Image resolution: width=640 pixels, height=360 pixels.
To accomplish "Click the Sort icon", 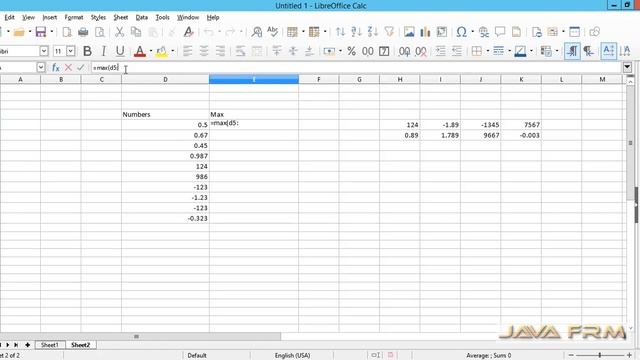I will [x=340, y=32].
